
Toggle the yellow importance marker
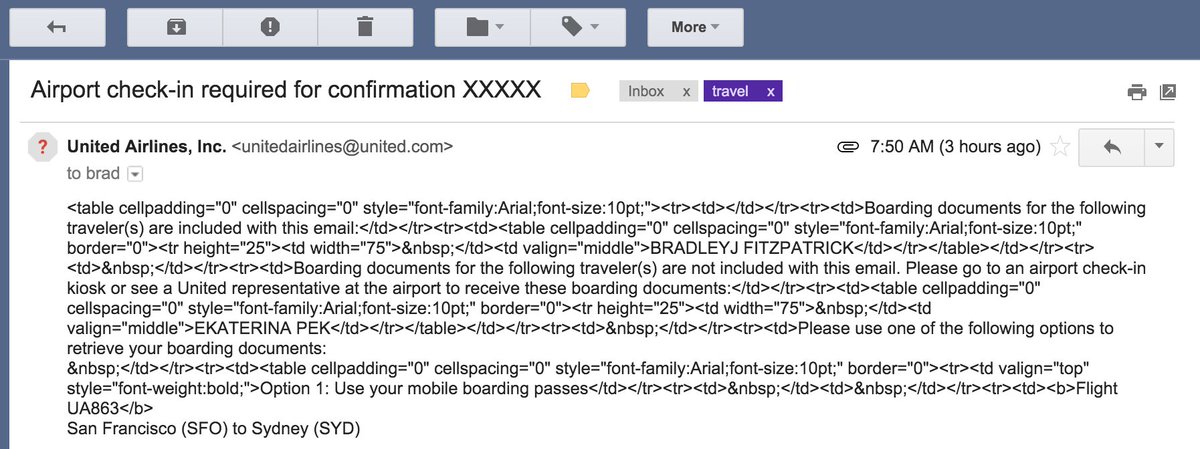click(x=579, y=91)
